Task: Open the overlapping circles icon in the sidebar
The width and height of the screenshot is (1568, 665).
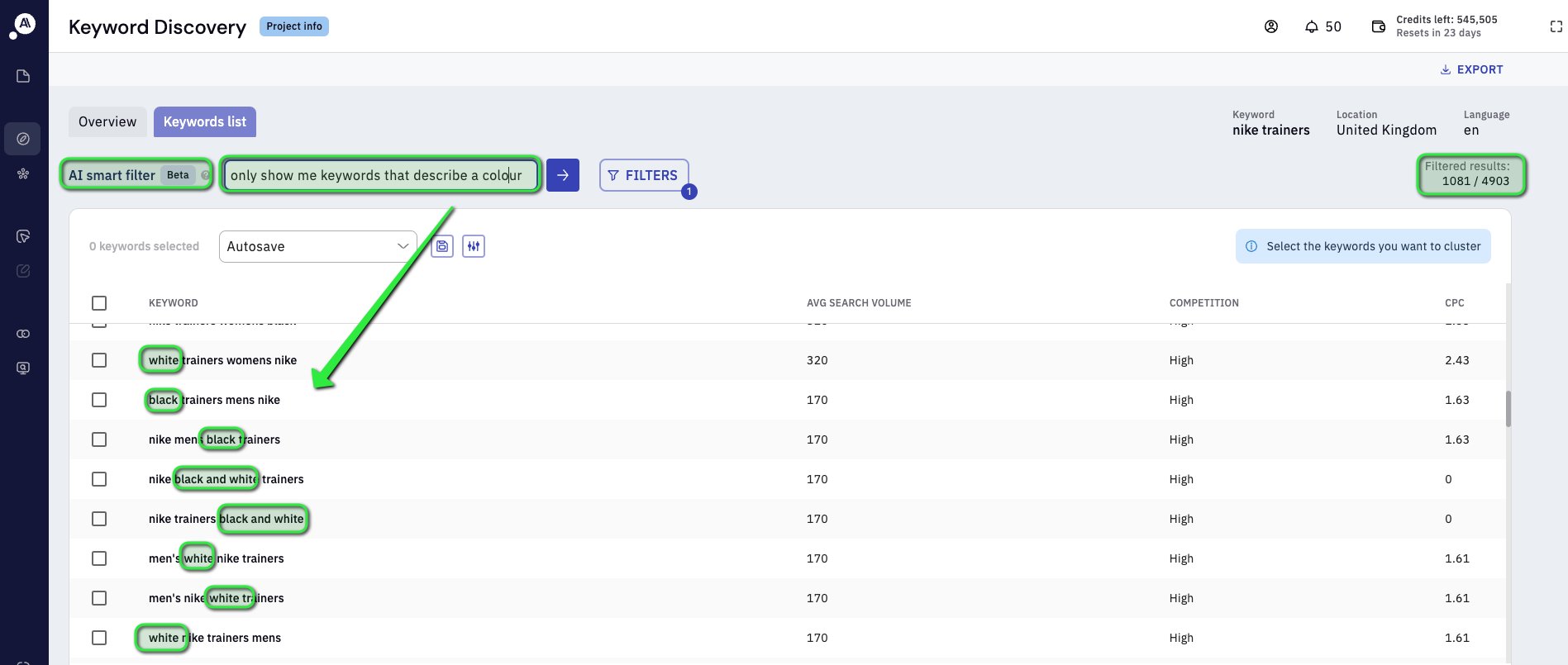Action: (23, 334)
